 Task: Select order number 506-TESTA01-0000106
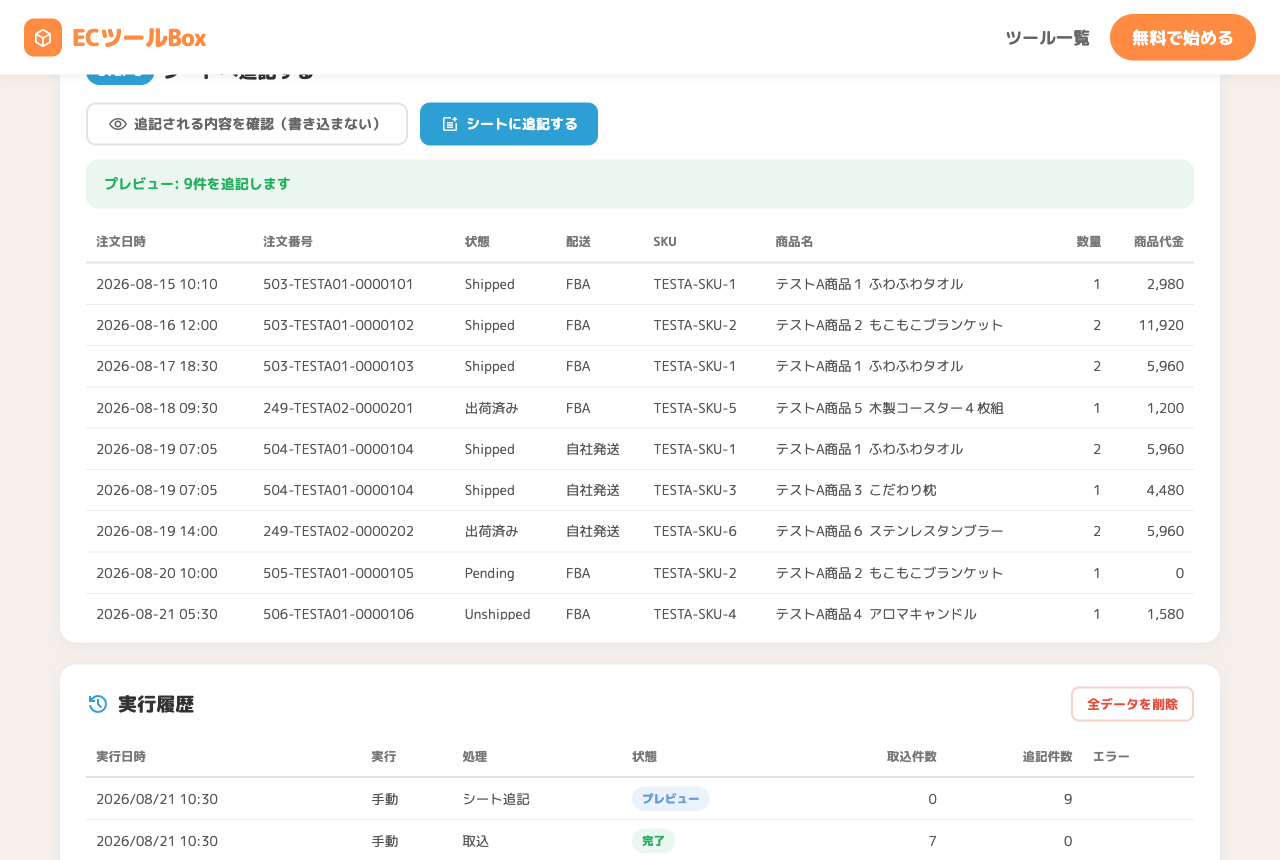pos(338,614)
